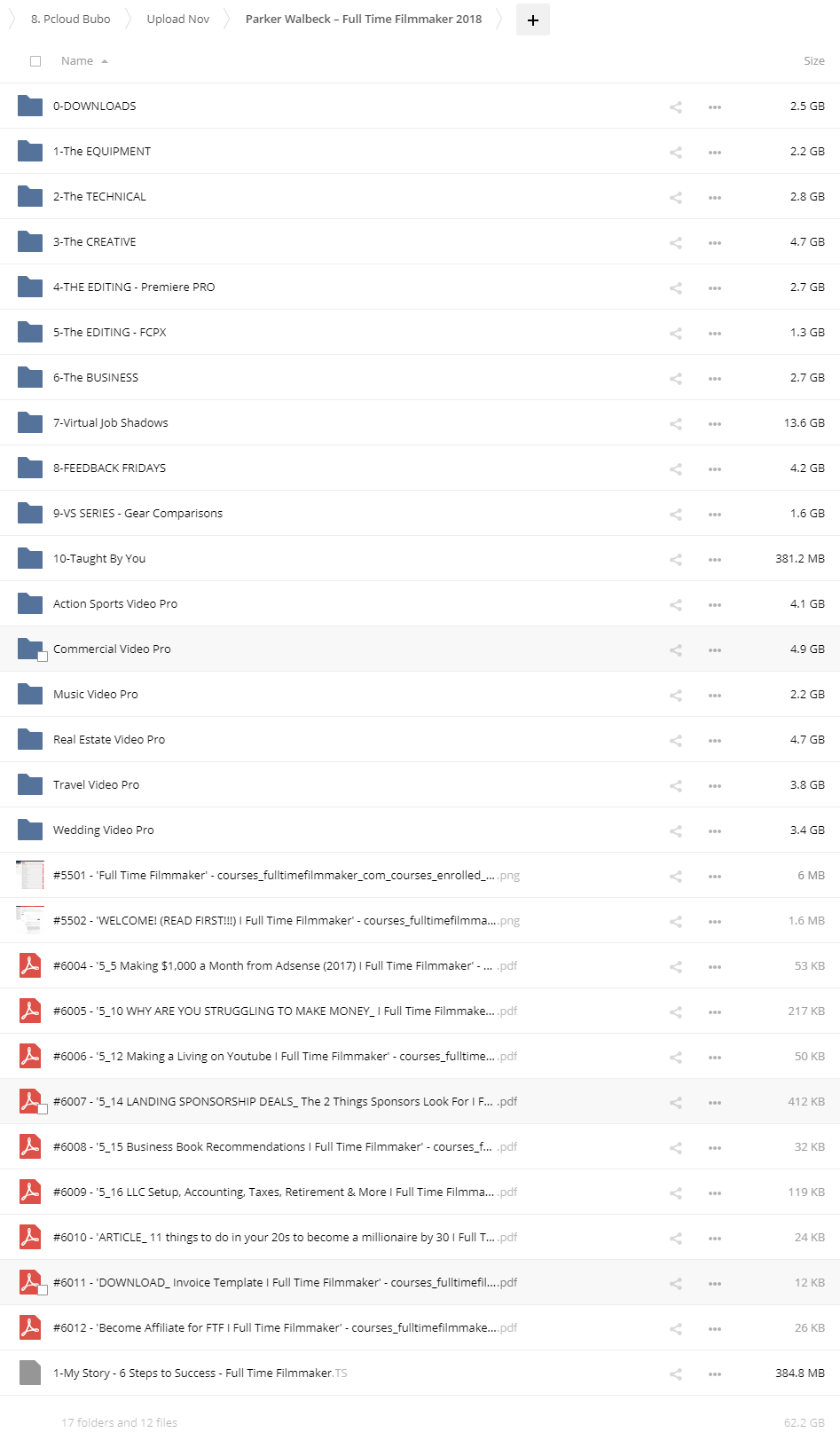Share the 5-The EDITING - FCPX folder
Image resolution: width=840 pixels, height=1456 pixels.
coord(676,334)
